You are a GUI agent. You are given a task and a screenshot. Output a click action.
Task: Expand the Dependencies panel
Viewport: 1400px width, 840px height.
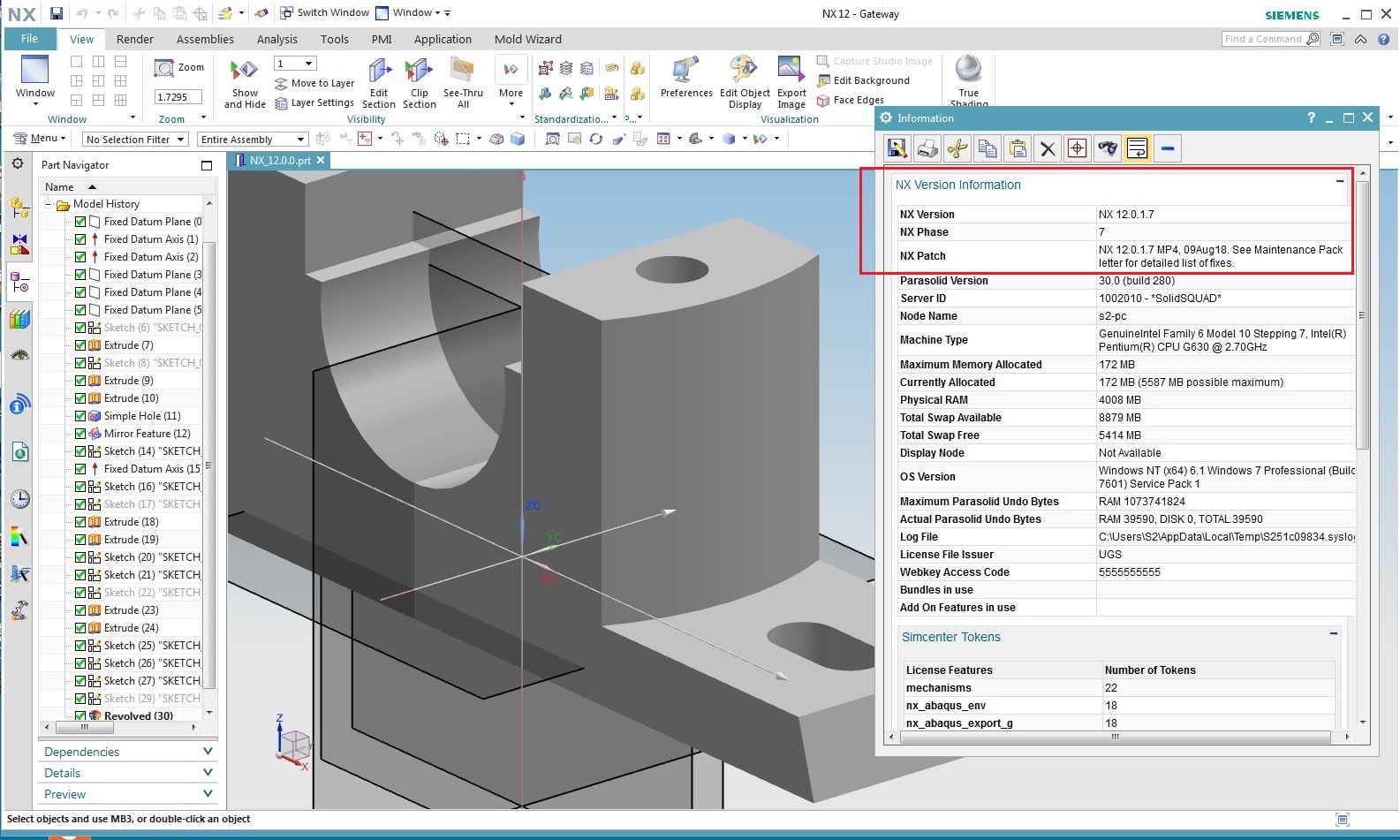[128, 752]
